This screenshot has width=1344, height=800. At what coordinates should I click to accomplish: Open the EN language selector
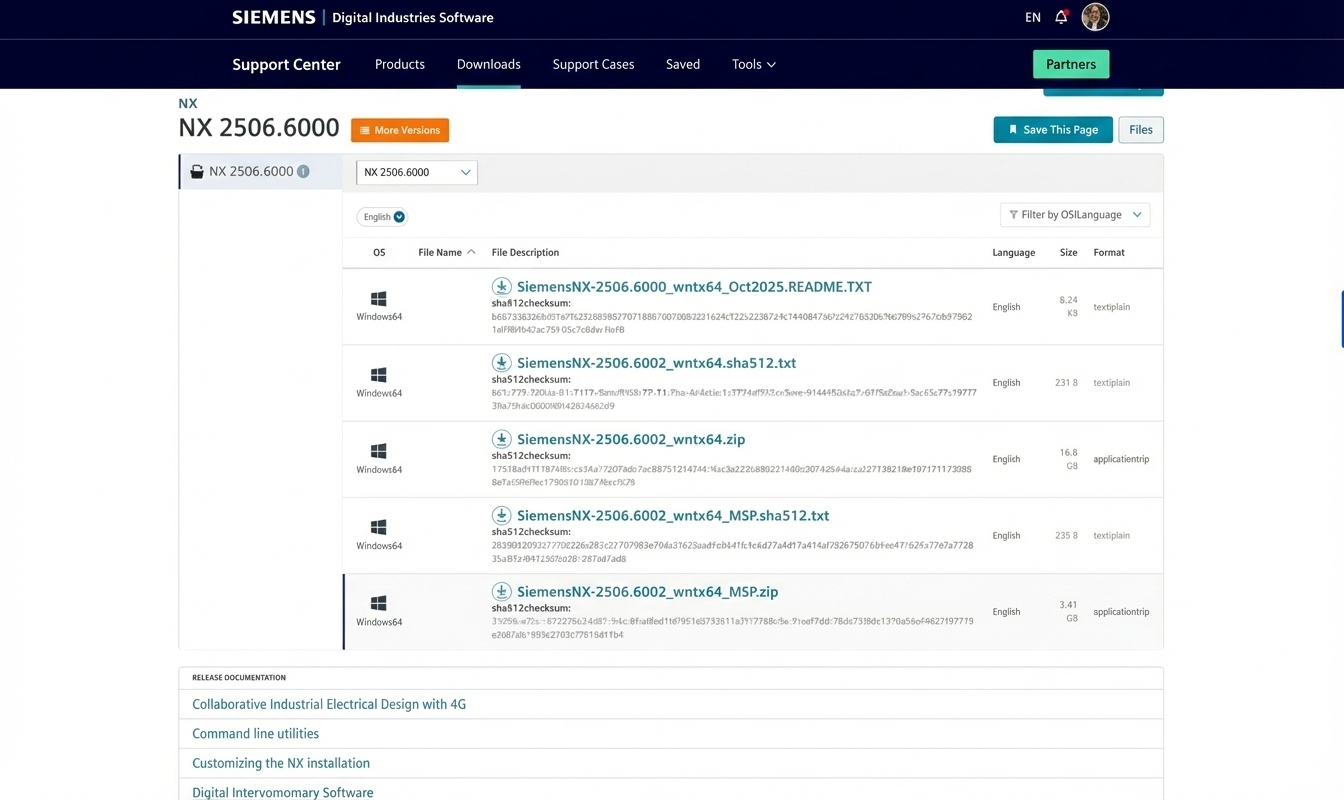(1033, 17)
